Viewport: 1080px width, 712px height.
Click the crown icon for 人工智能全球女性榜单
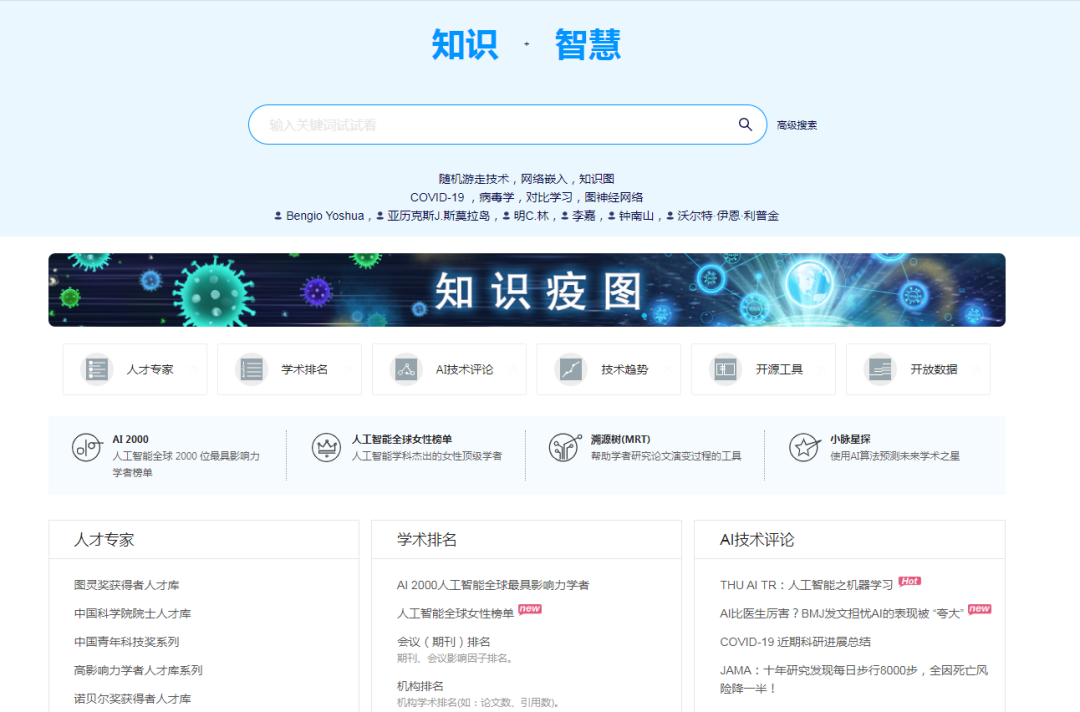click(326, 448)
